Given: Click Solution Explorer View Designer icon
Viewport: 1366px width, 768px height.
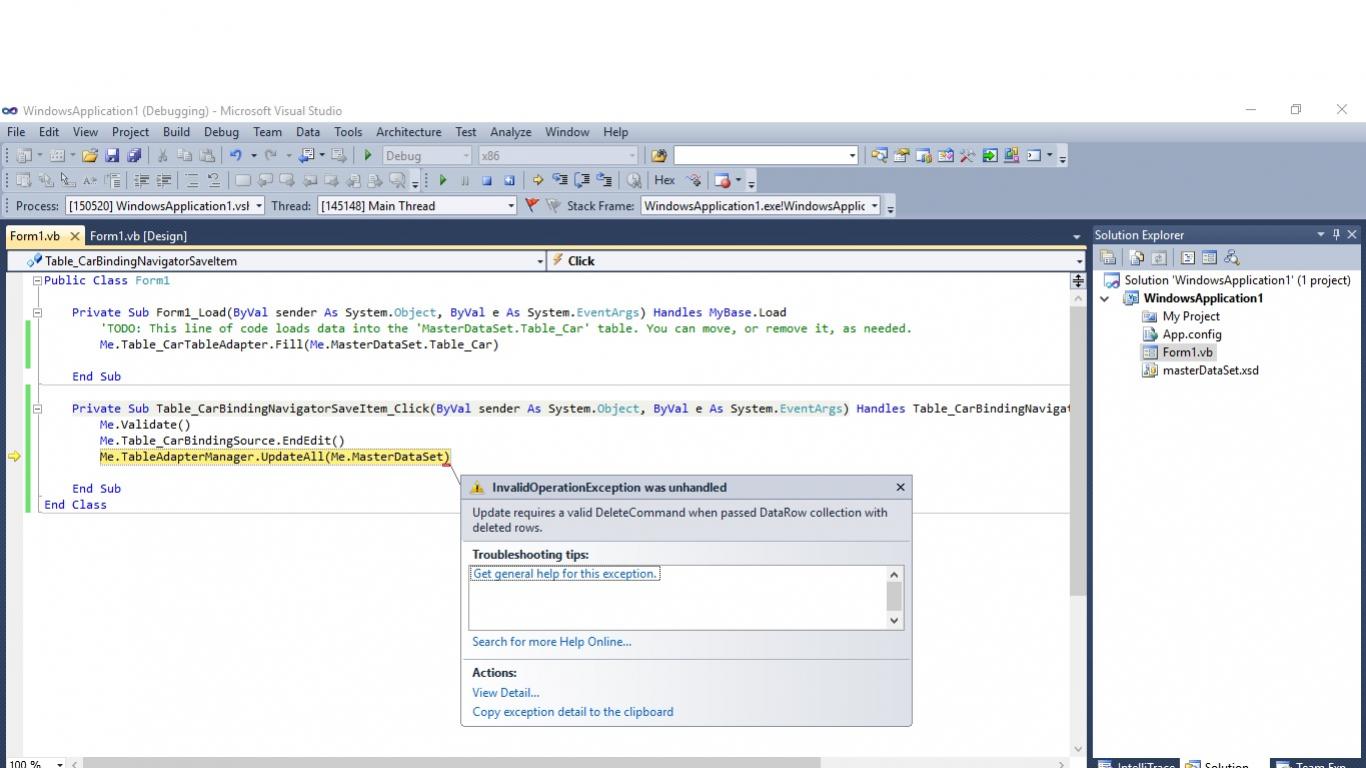Looking at the screenshot, I should pyautogui.click(x=1209, y=257).
